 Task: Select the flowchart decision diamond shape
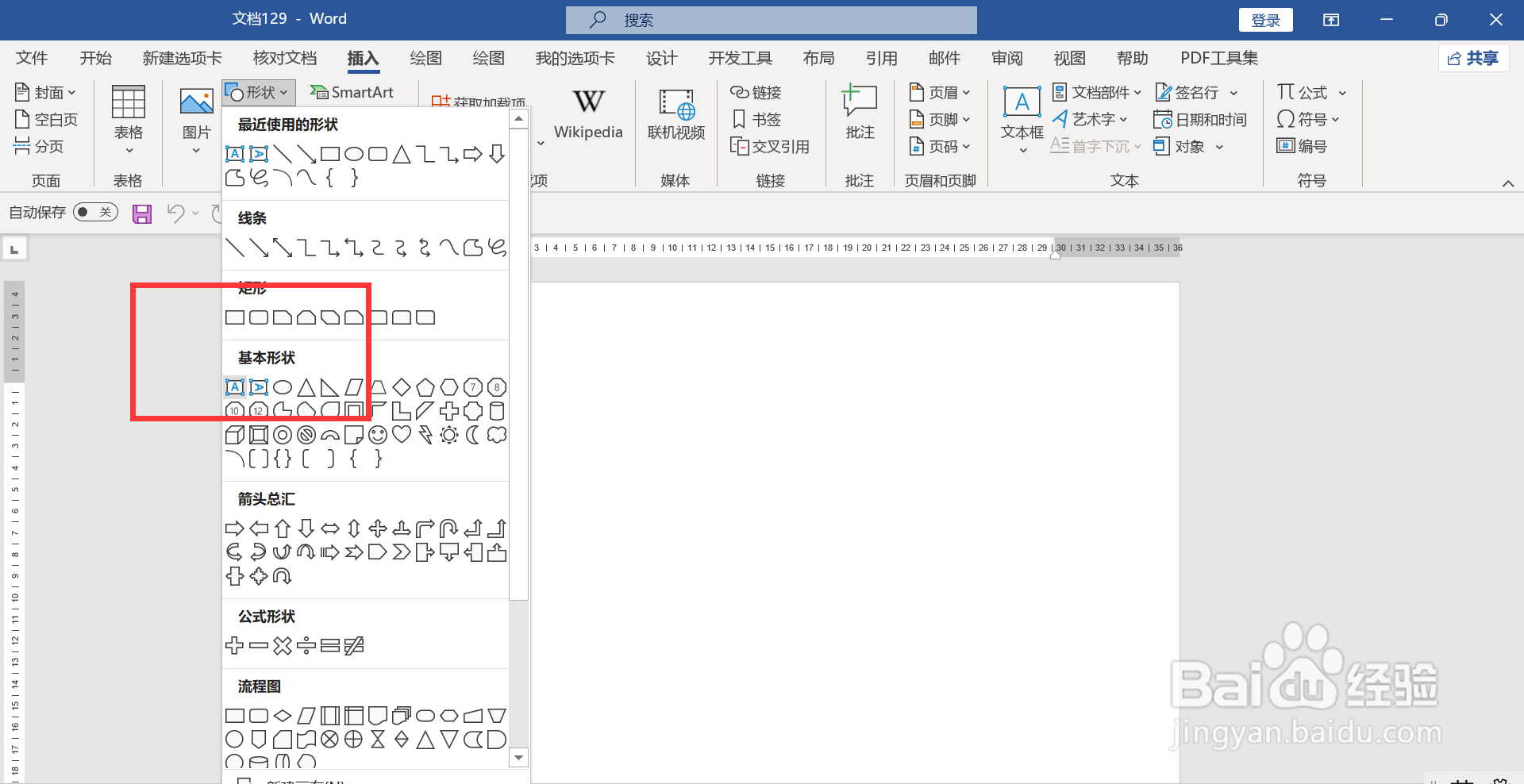tap(283, 716)
